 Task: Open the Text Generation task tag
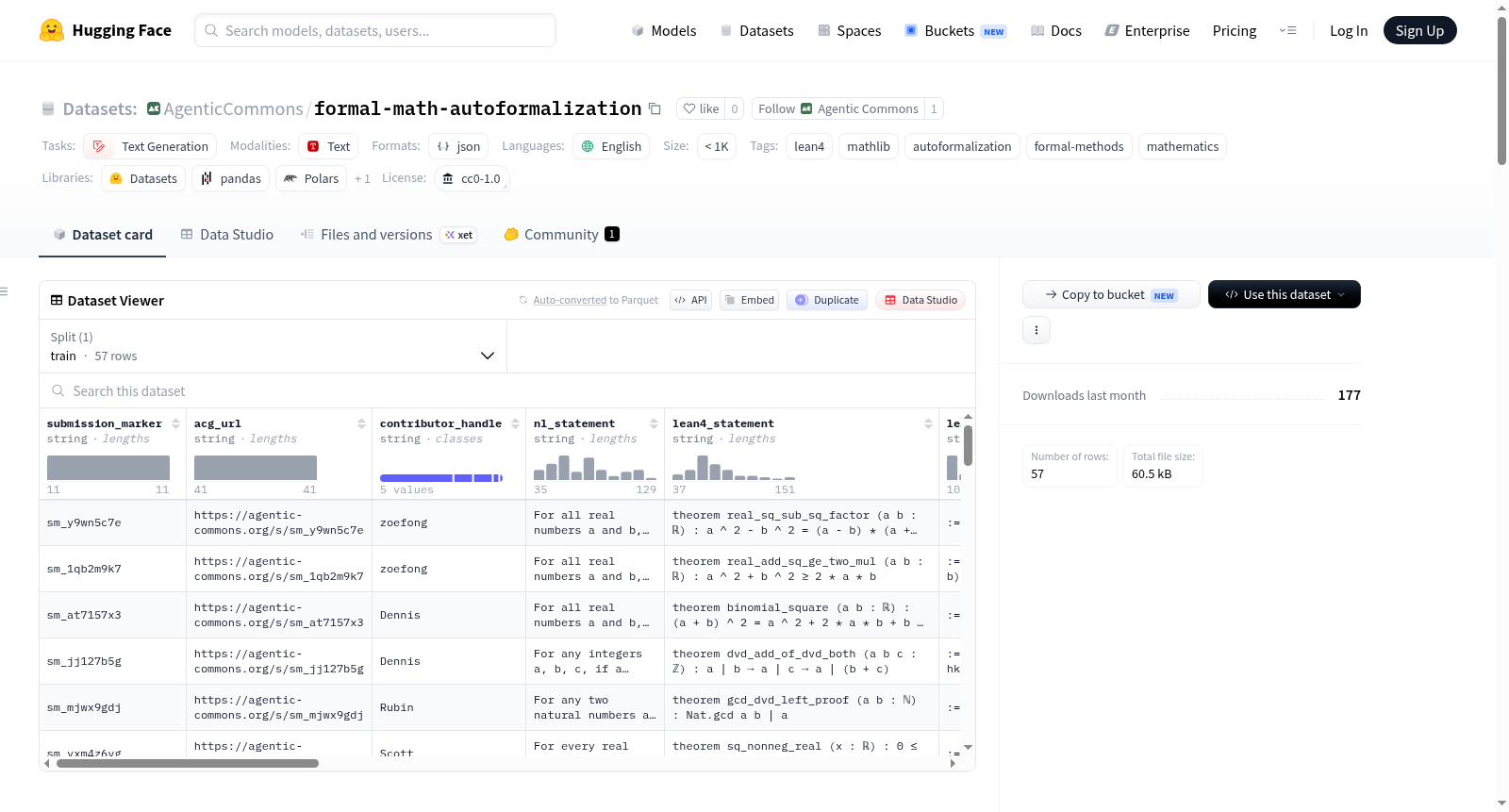pos(150,146)
